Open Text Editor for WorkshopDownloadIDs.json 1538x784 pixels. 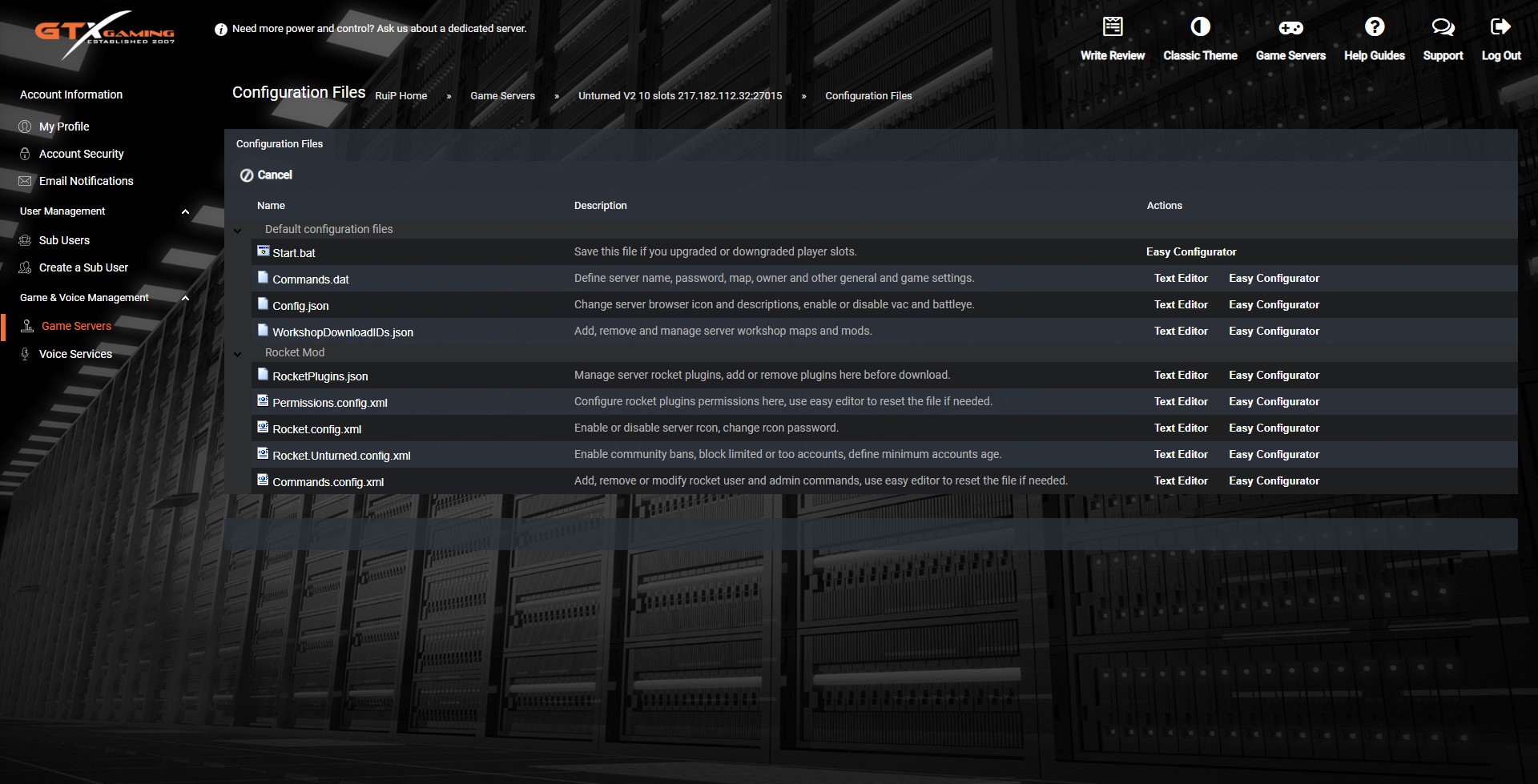1180,332
